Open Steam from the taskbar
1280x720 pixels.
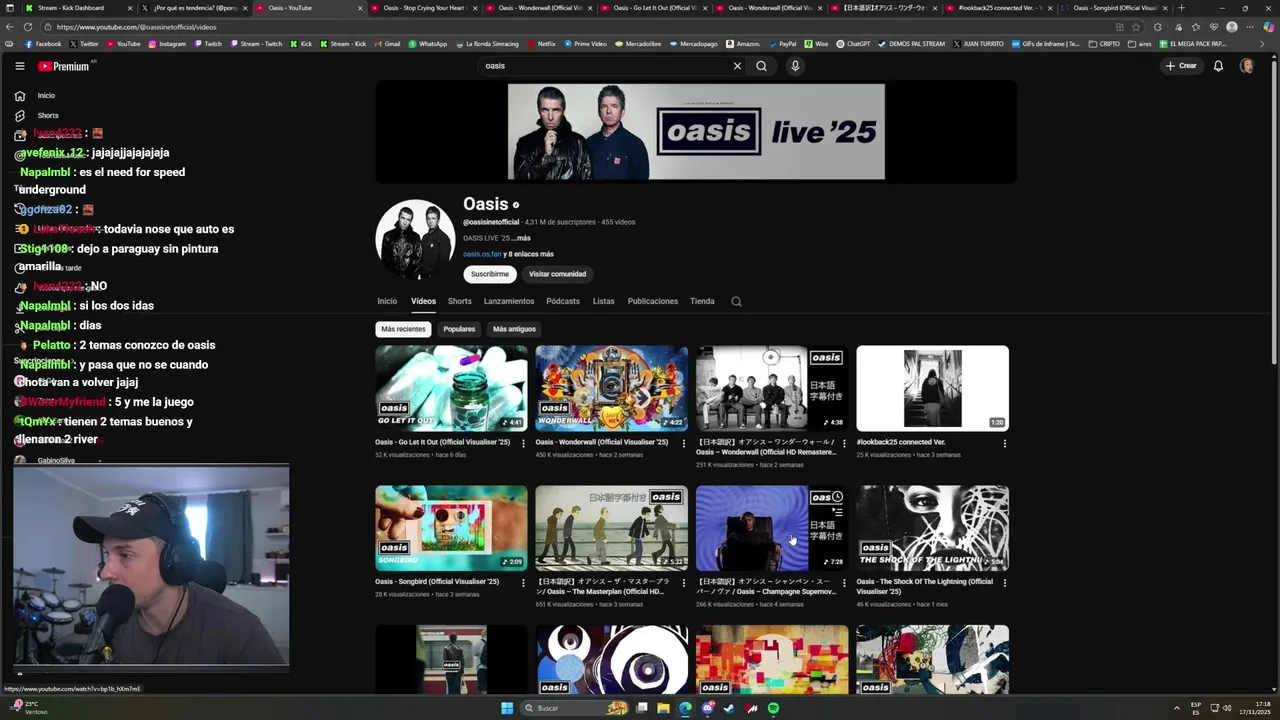tap(729, 708)
